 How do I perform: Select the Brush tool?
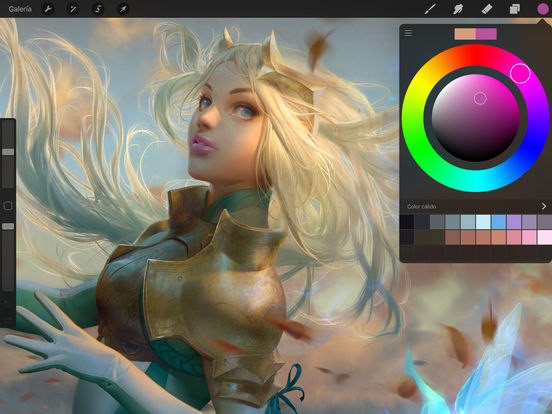tap(430, 9)
